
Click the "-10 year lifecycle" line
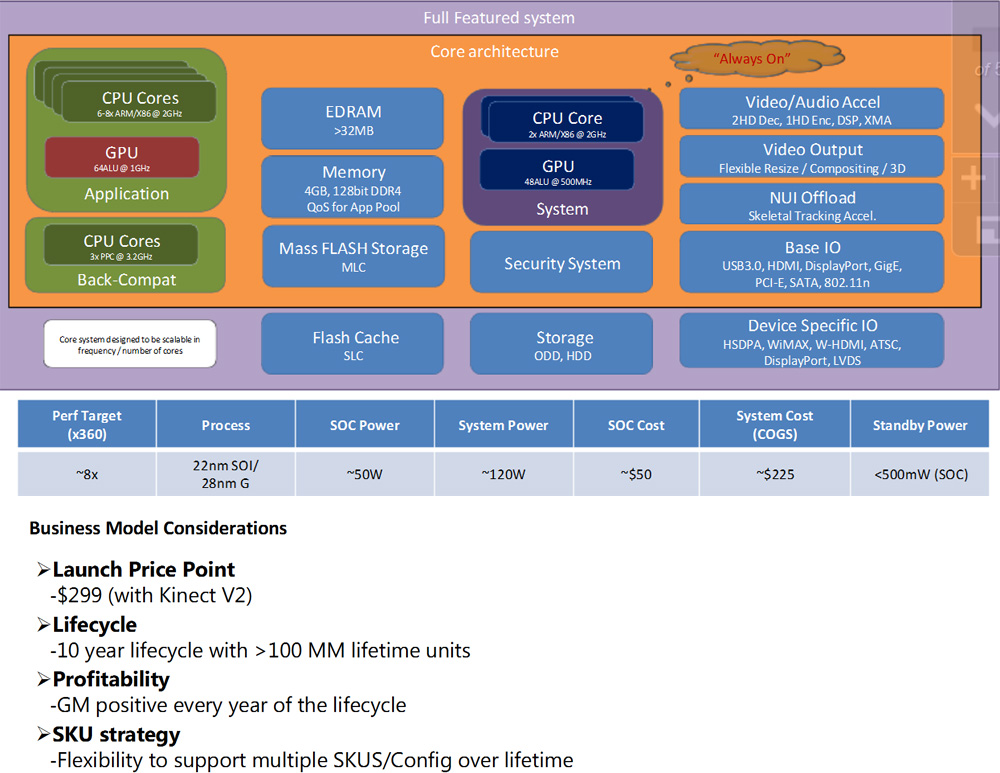260,651
